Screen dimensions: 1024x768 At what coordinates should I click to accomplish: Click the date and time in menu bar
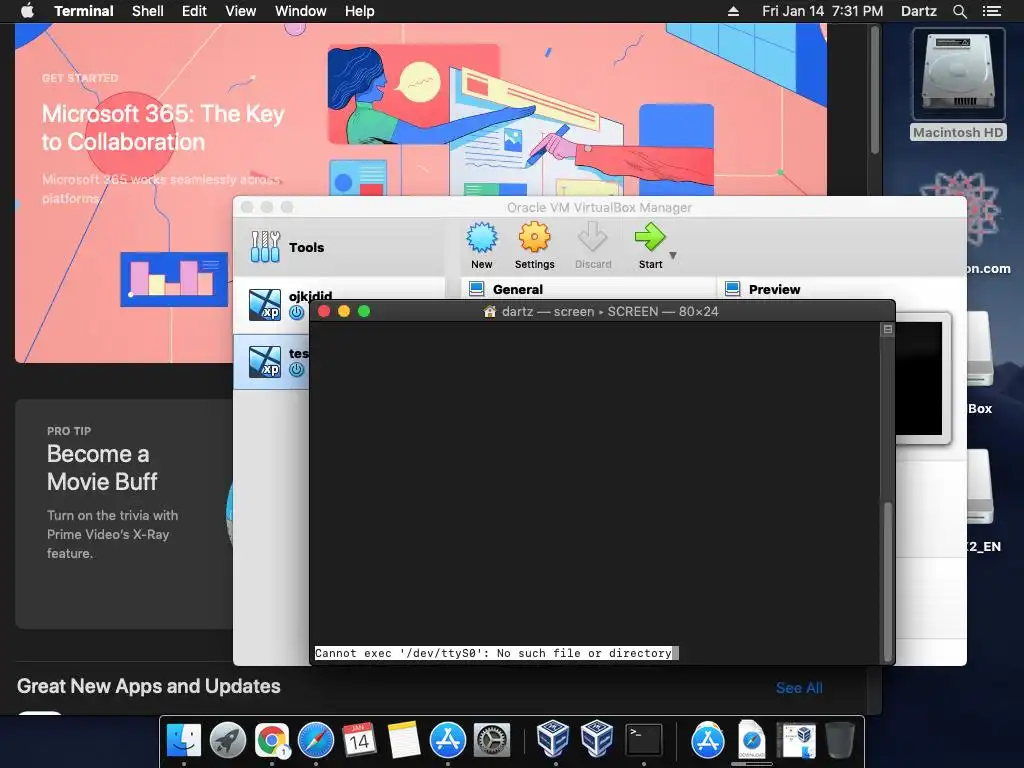[822, 11]
